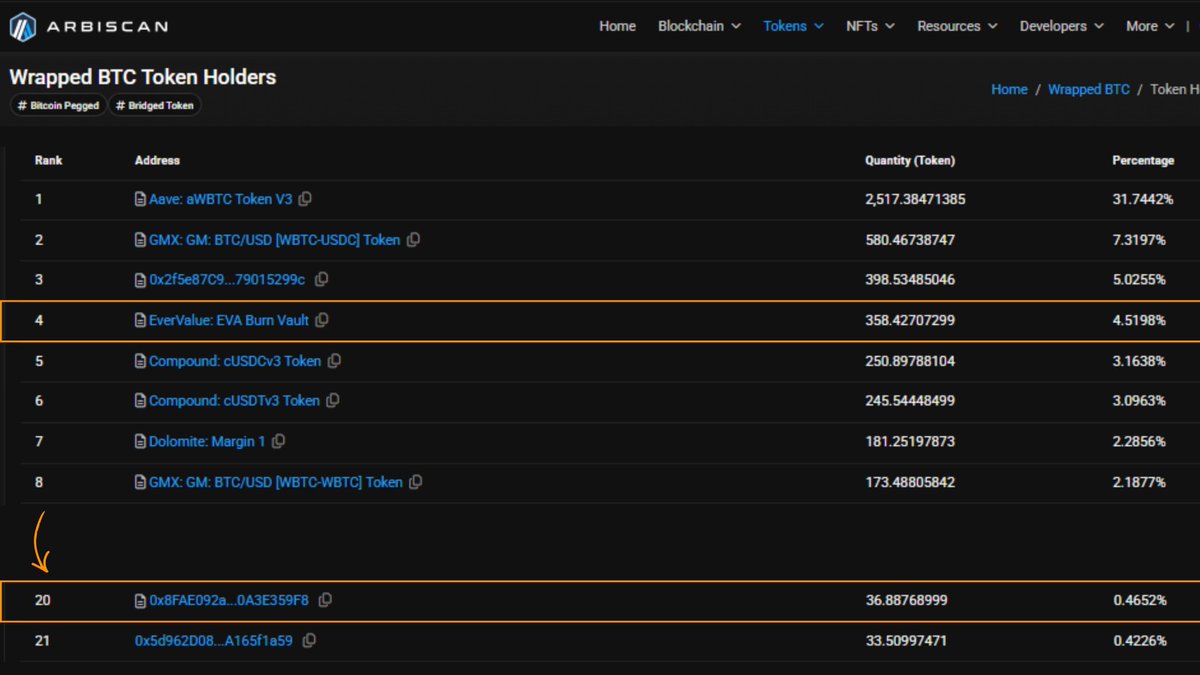Screen dimensions: 1200x675
Task: Select quantity value 580.46738747
Action: tap(910, 240)
